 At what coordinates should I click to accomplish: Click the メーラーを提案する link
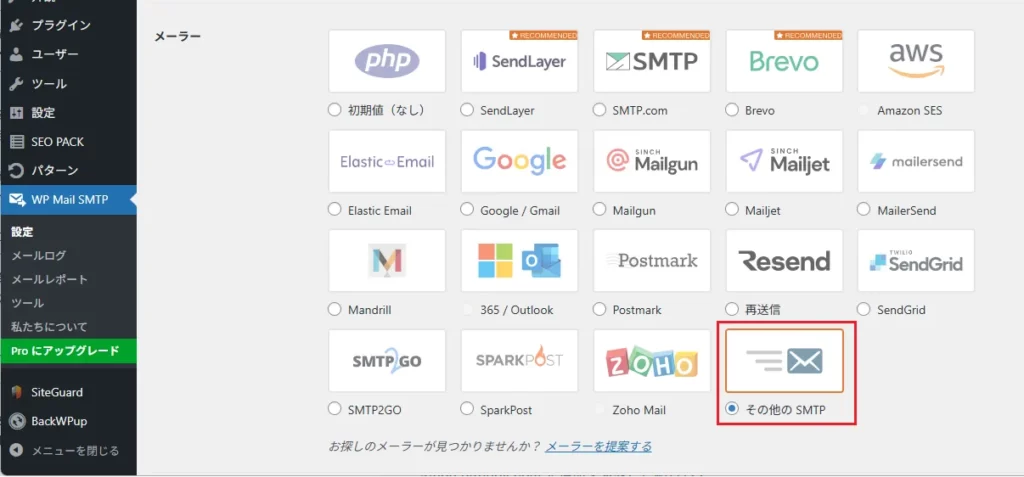(598, 446)
